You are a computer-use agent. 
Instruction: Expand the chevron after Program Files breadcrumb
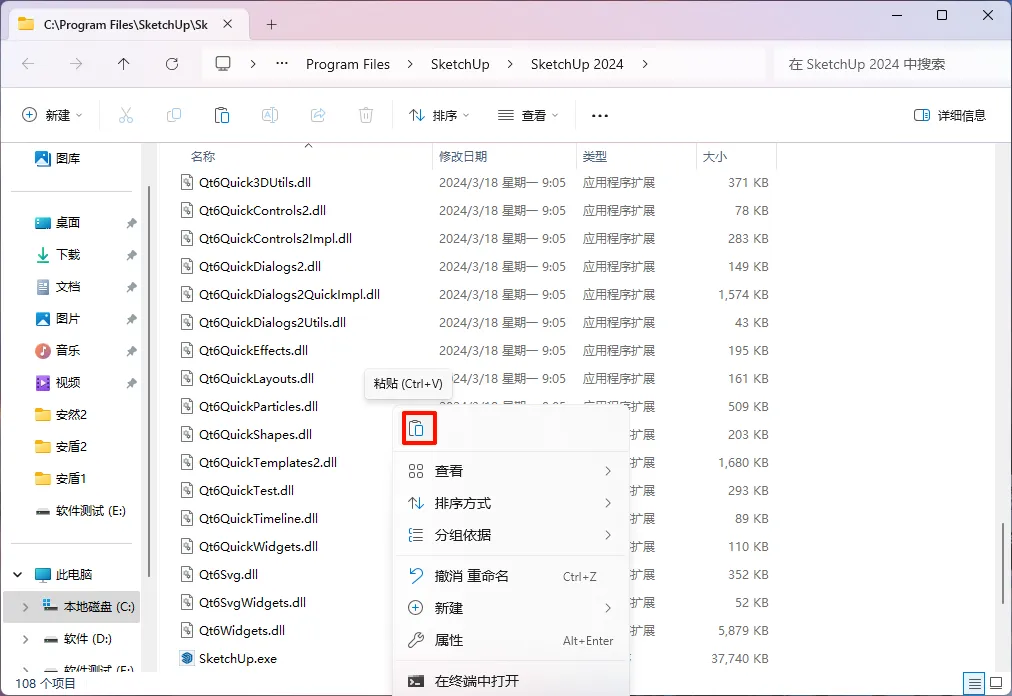(410, 64)
